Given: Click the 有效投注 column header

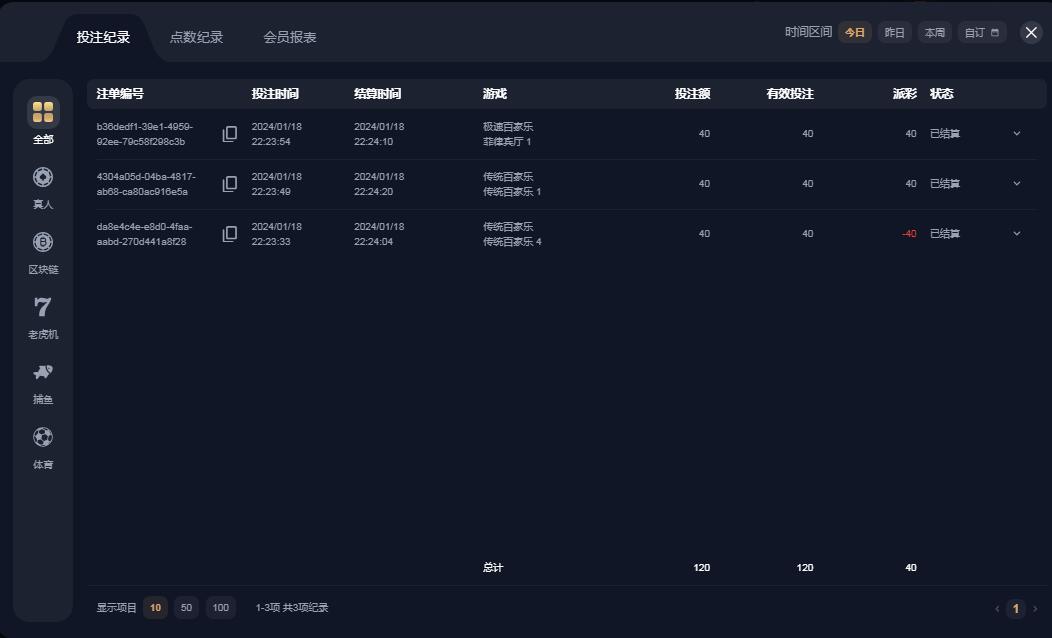Looking at the screenshot, I should 790,94.
